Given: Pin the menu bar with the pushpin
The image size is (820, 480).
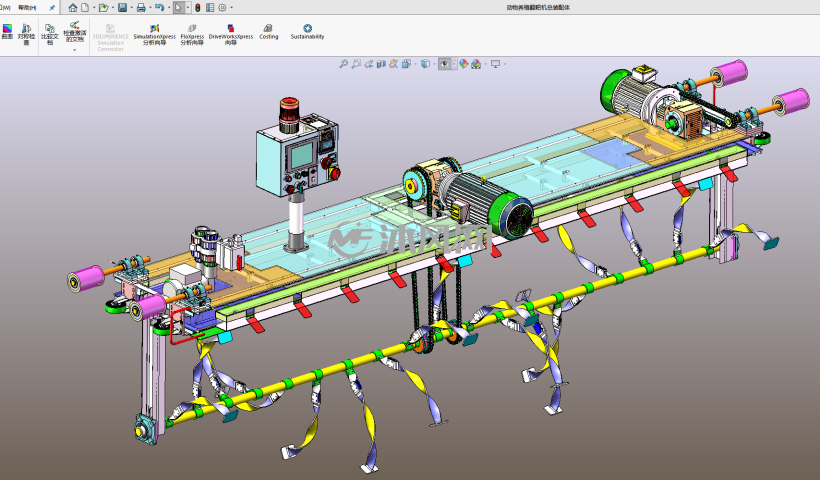Looking at the screenshot, I should pyautogui.click(x=52, y=8).
